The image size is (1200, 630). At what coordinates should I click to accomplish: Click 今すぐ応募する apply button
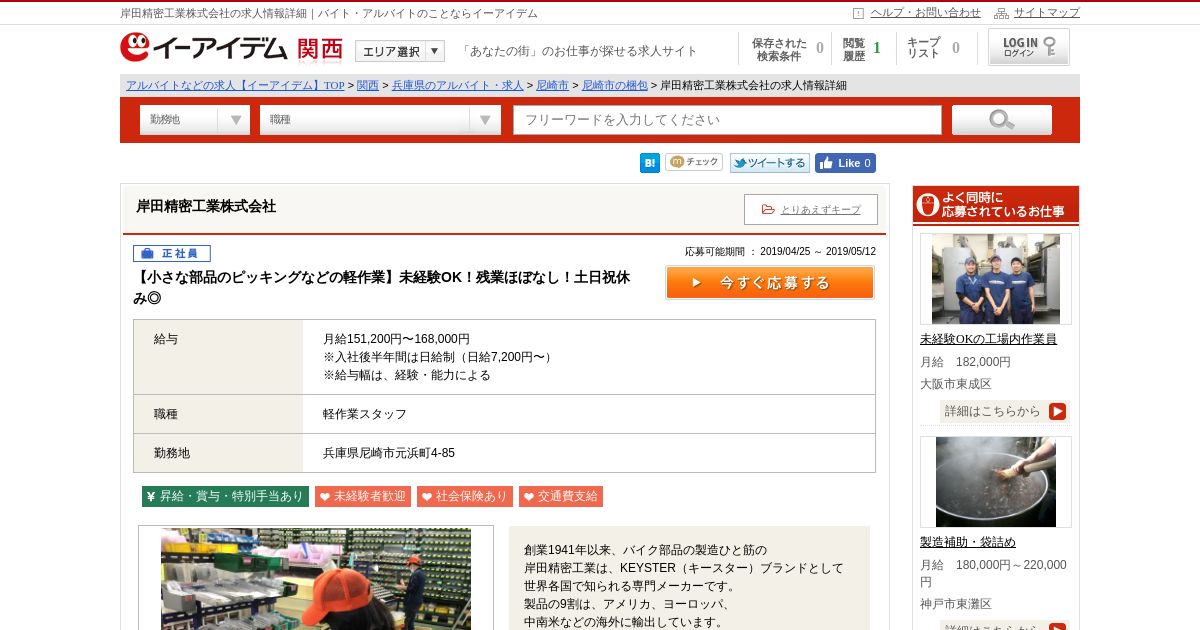(770, 283)
